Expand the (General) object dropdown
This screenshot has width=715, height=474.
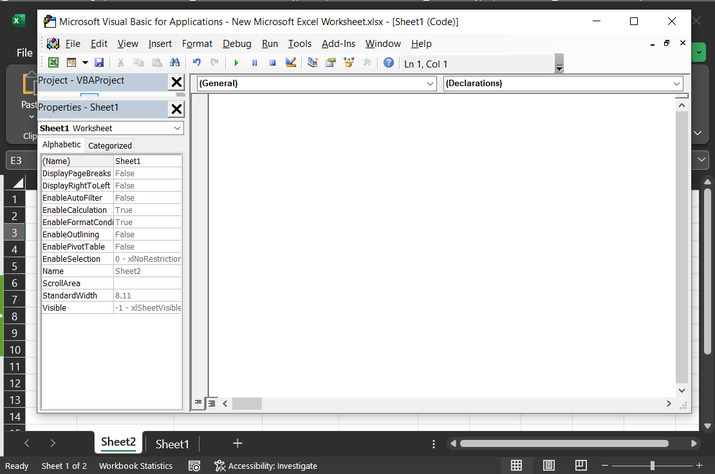[430, 83]
